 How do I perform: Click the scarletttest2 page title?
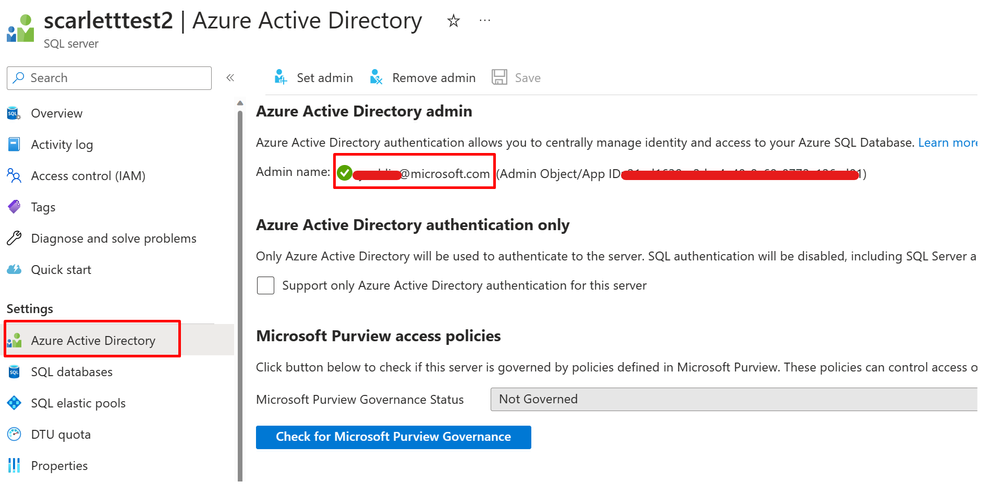click(108, 20)
